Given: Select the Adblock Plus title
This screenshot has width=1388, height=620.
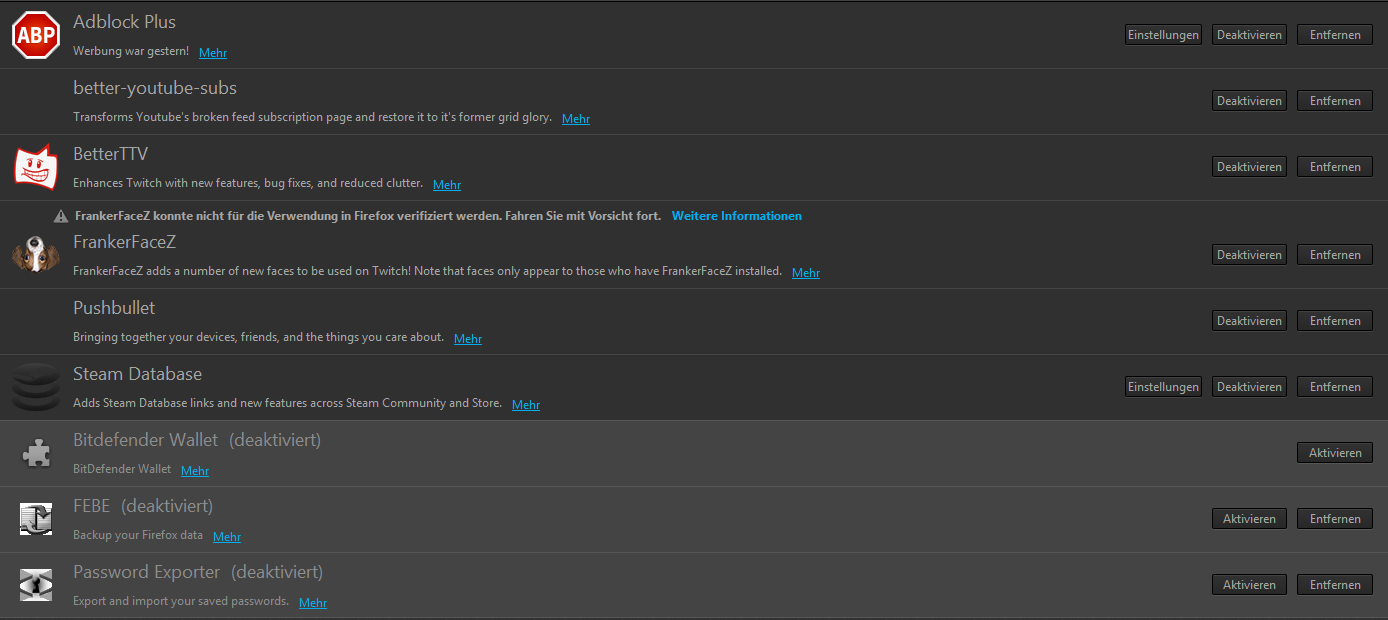Looking at the screenshot, I should tap(125, 22).
